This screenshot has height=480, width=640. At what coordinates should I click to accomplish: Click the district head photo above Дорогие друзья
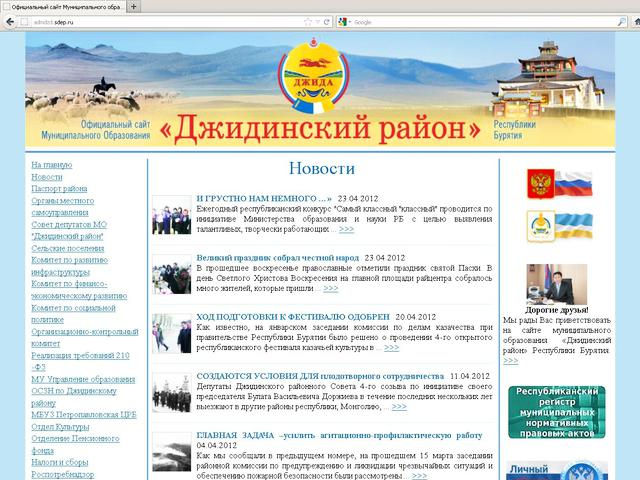(556, 284)
